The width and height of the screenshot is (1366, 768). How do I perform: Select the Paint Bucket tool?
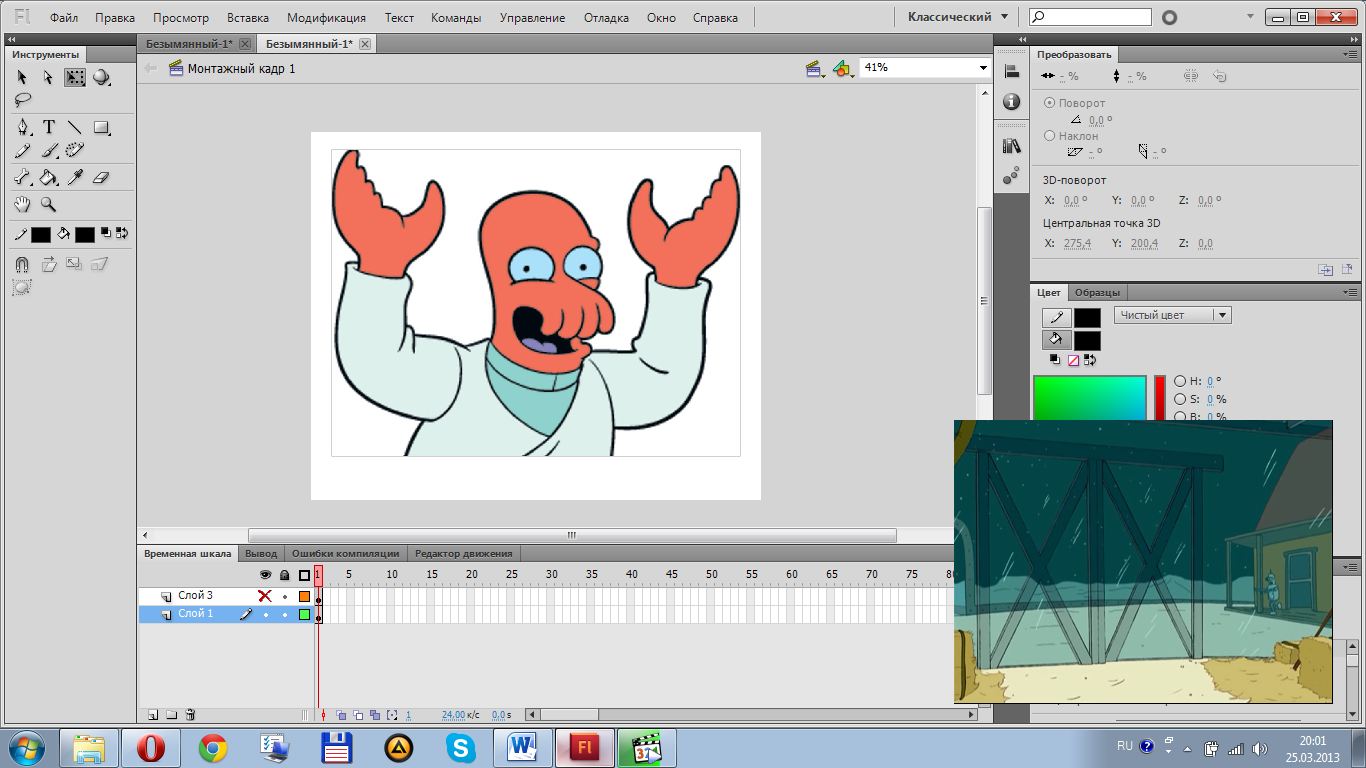(x=48, y=177)
